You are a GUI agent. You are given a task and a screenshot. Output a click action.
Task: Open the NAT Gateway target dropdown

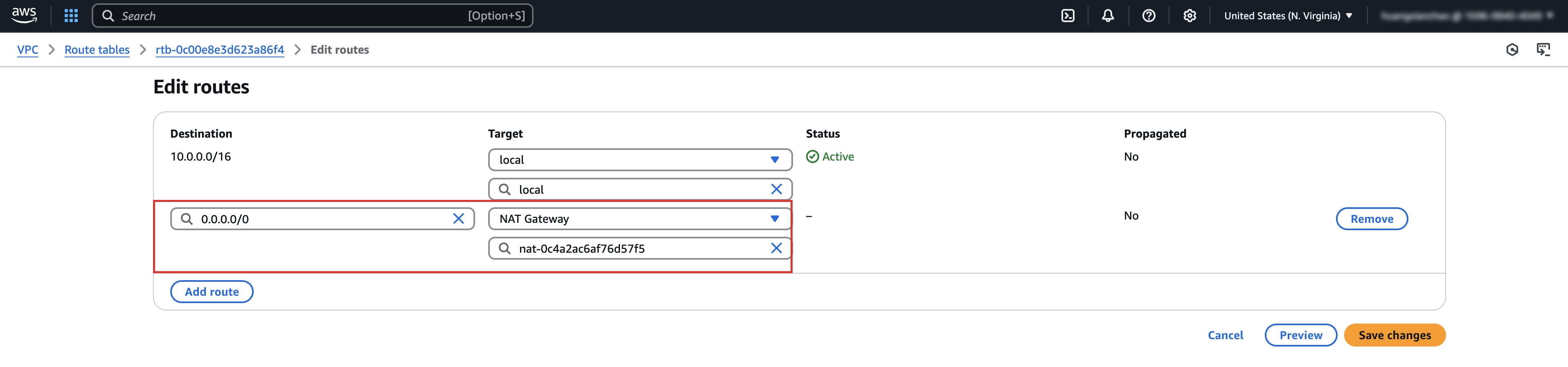(x=640, y=219)
